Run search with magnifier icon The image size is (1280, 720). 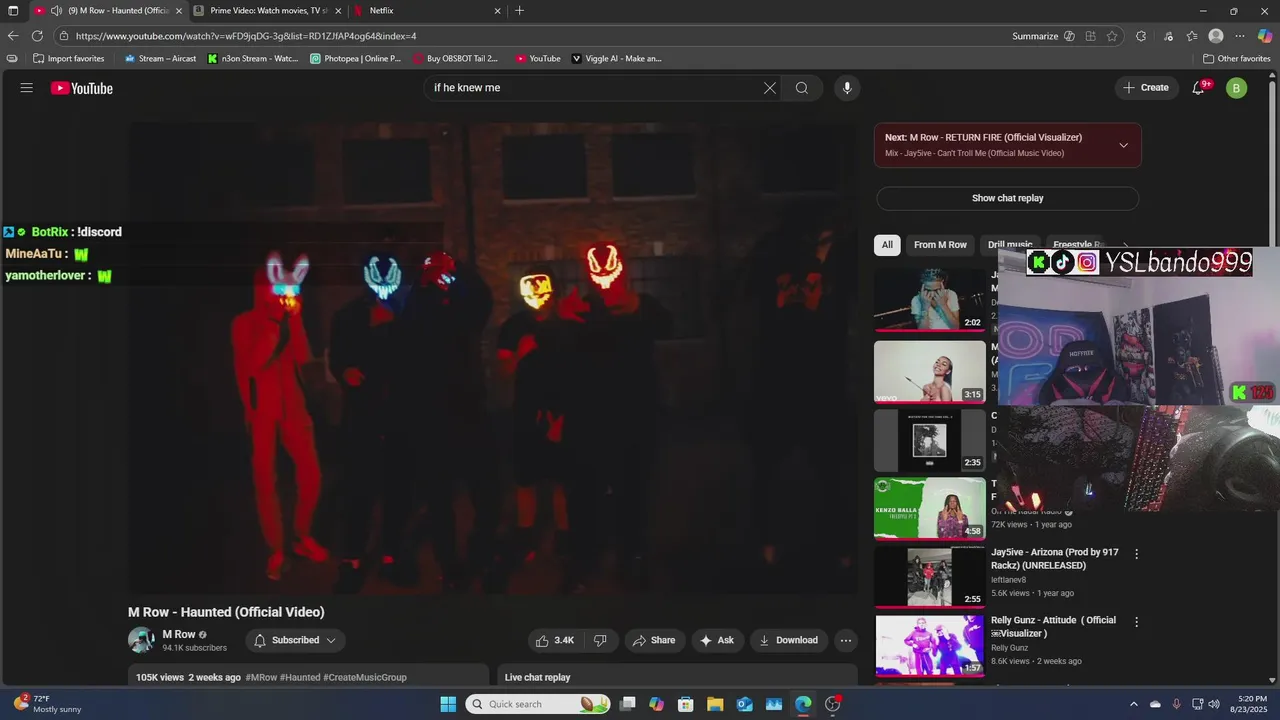point(802,88)
